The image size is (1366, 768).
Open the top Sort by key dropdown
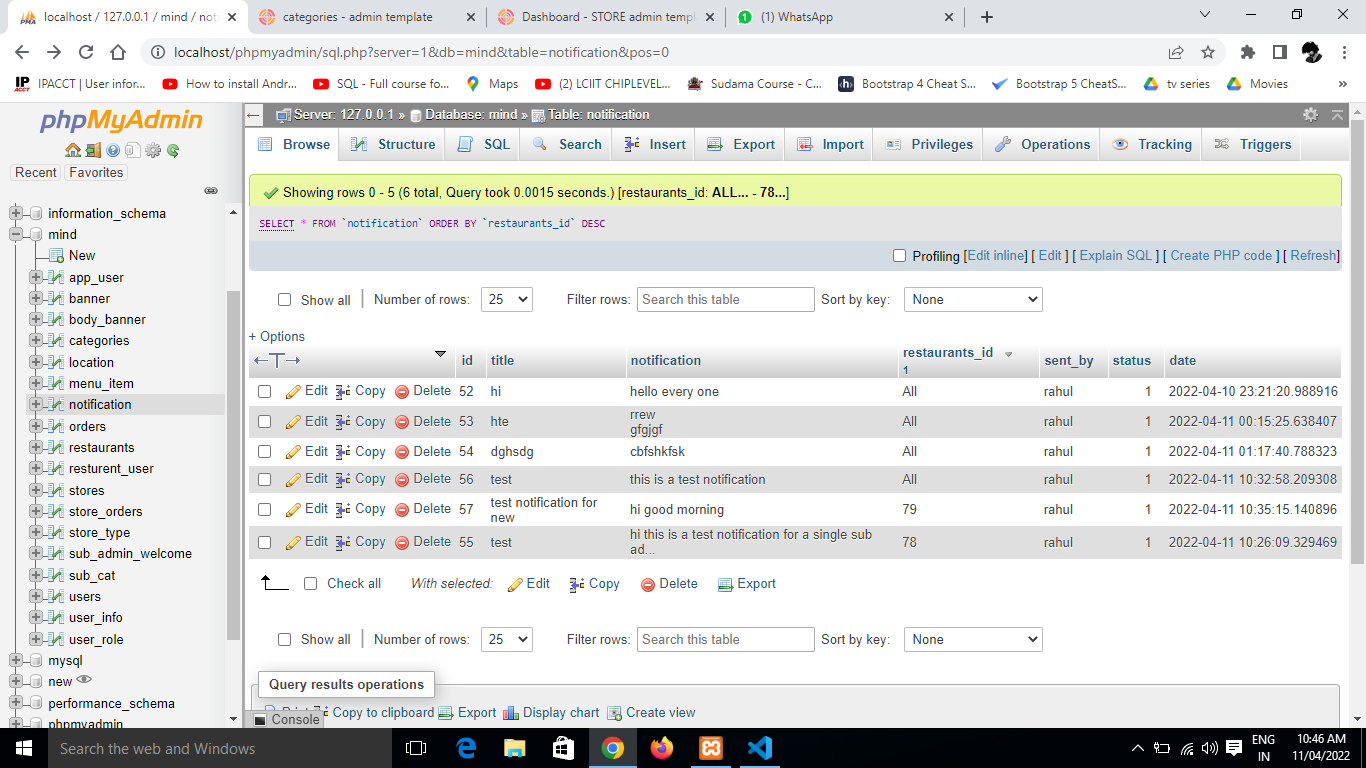click(x=972, y=300)
